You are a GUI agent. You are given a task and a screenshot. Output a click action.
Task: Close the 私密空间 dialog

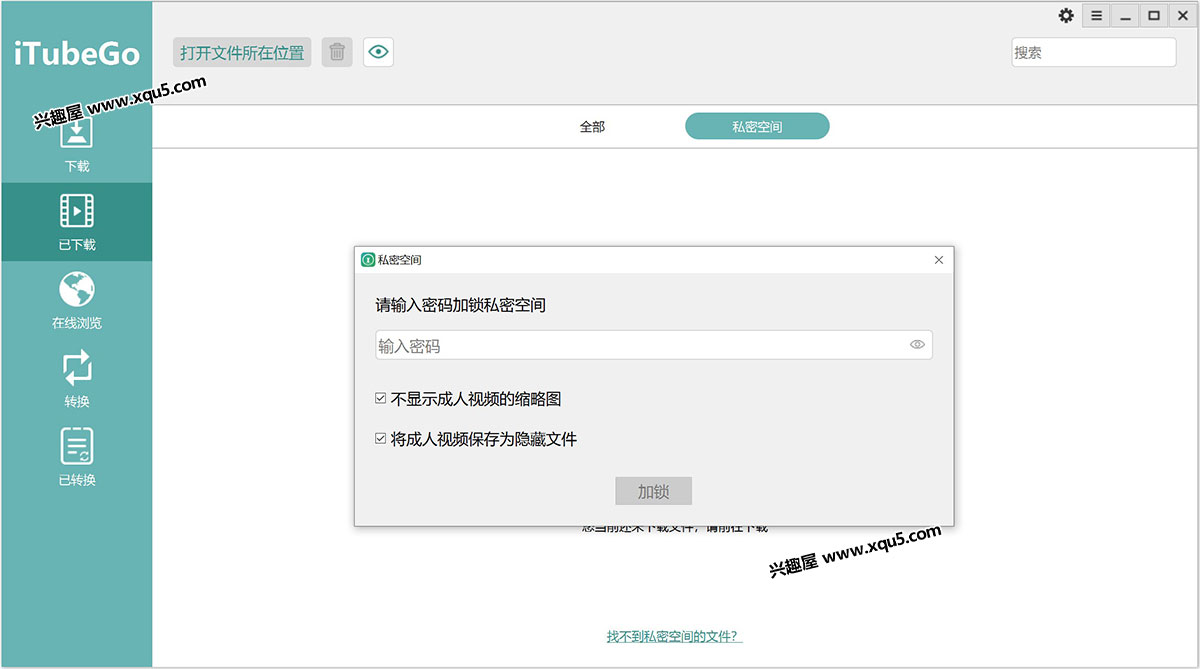[x=938, y=260]
